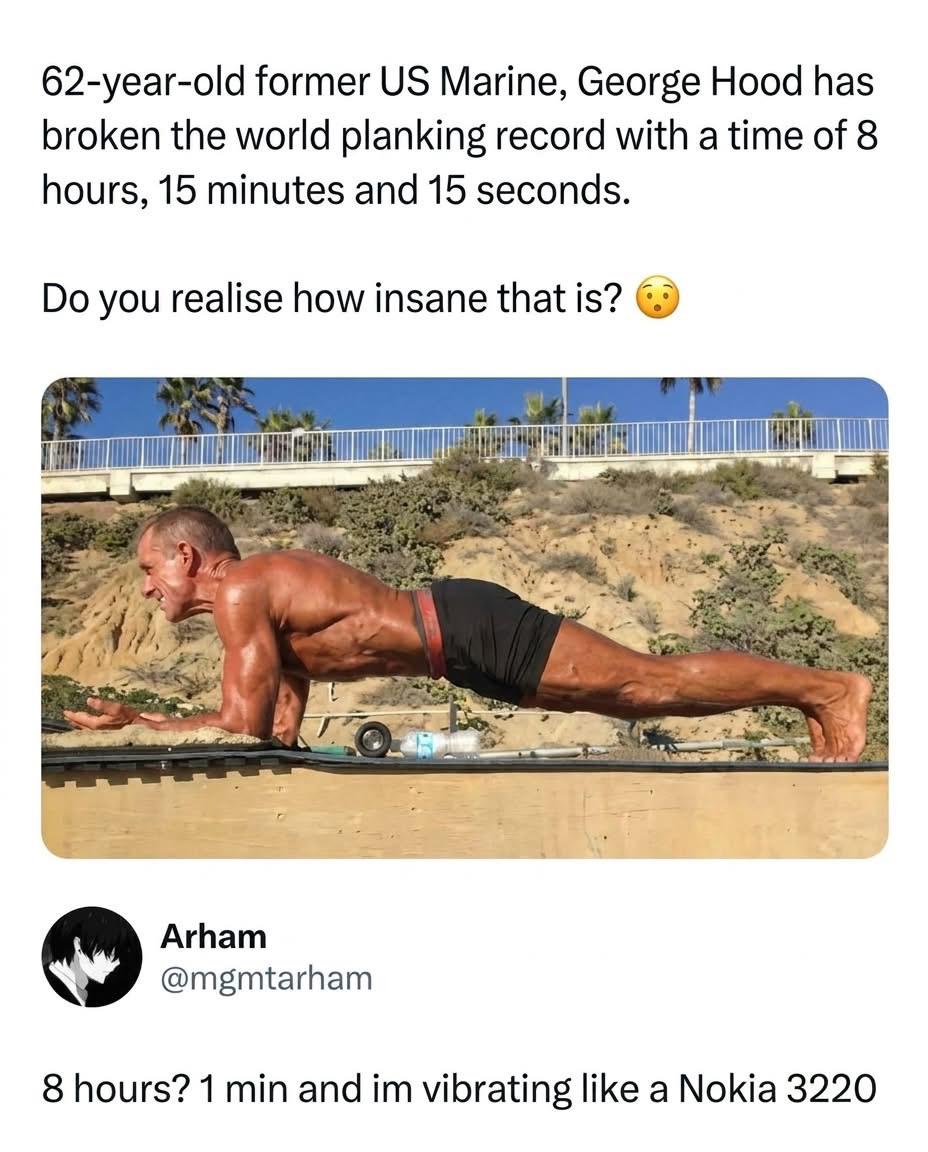Open the @mgmtarham handle link
The height and width of the screenshot is (1152, 928).
265,977
